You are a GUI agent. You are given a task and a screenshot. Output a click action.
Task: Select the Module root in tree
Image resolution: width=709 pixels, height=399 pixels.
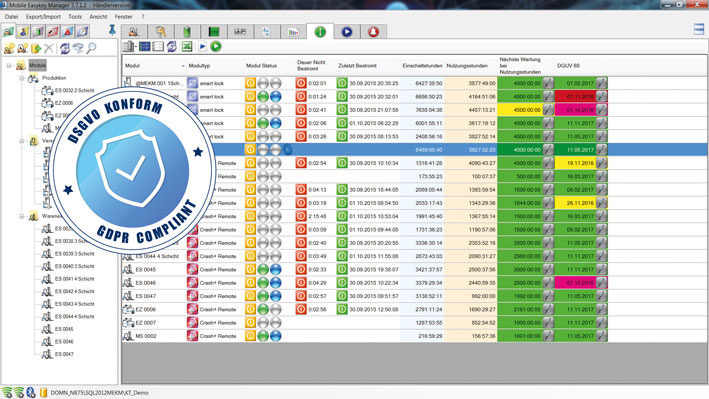point(38,65)
